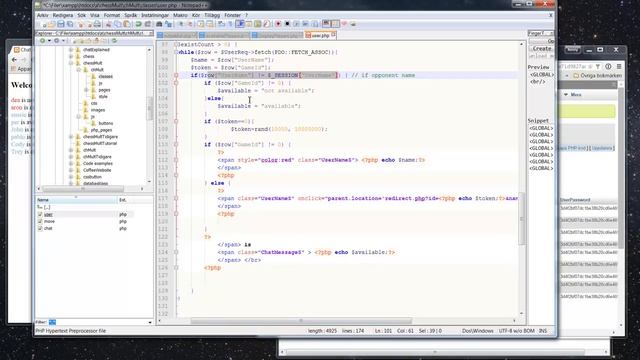Select the images folder in the tree

[98, 110]
